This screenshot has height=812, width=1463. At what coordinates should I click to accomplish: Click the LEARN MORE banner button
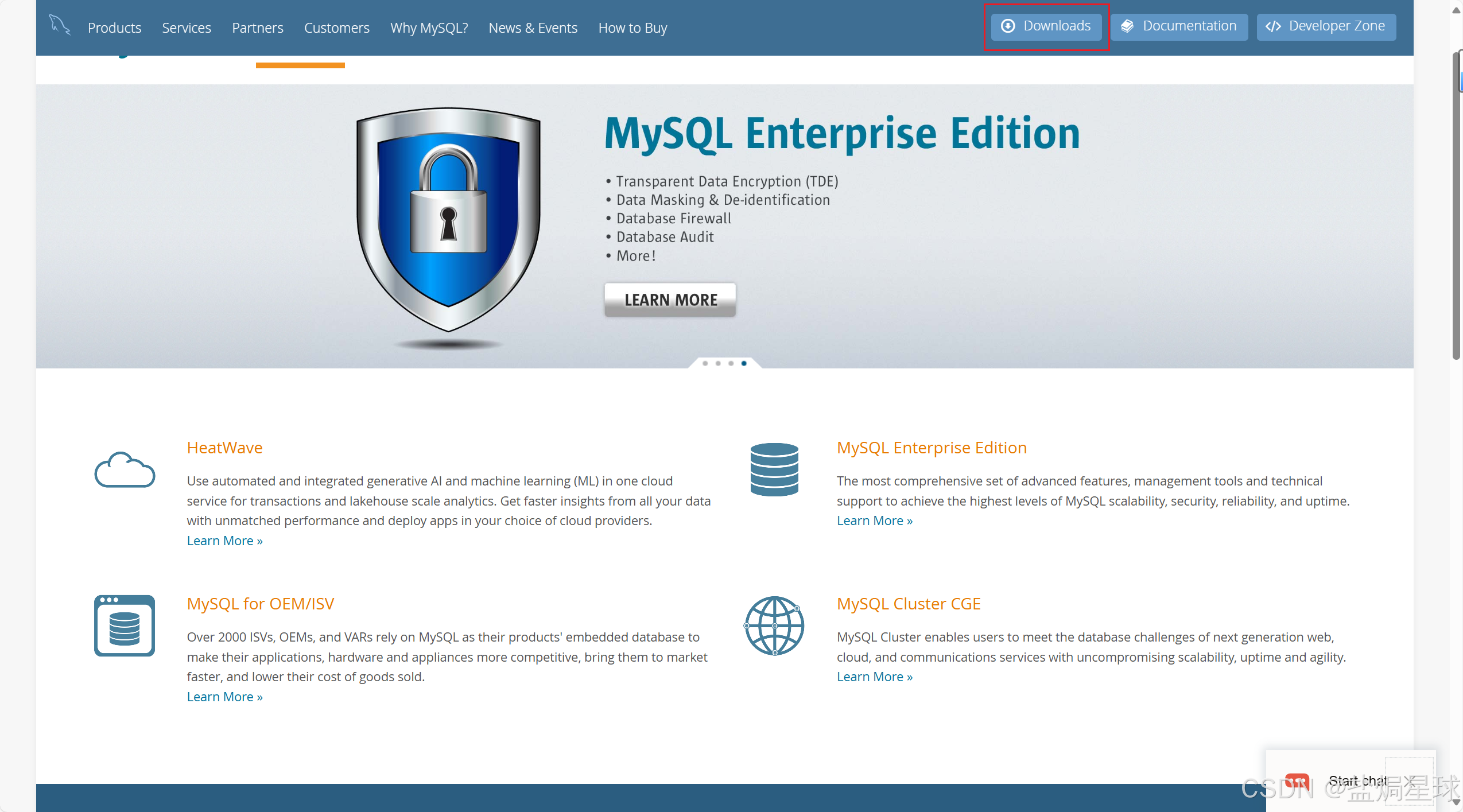click(x=670, y=300)
